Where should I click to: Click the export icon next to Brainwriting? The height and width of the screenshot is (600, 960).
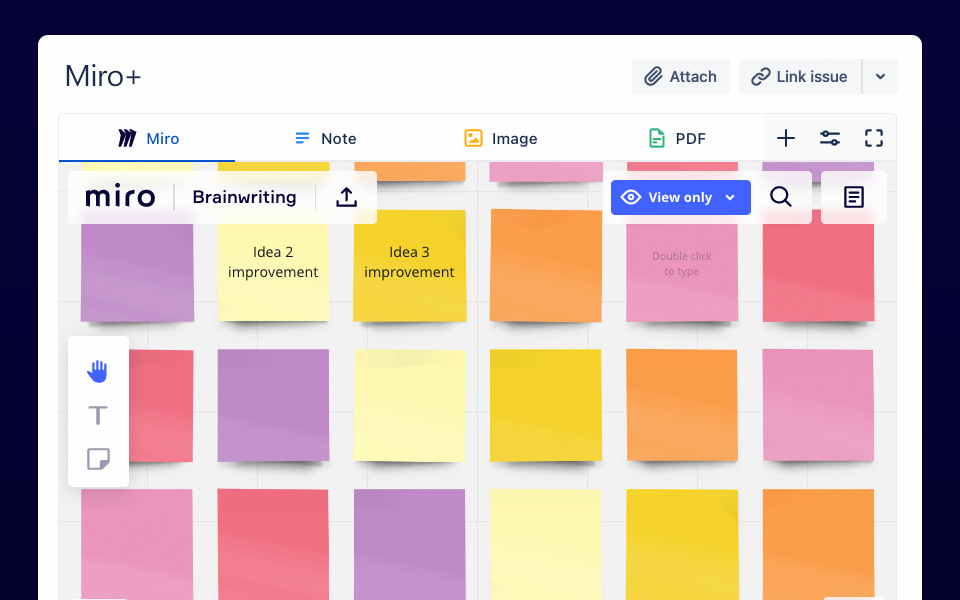(x=346, y=197)
